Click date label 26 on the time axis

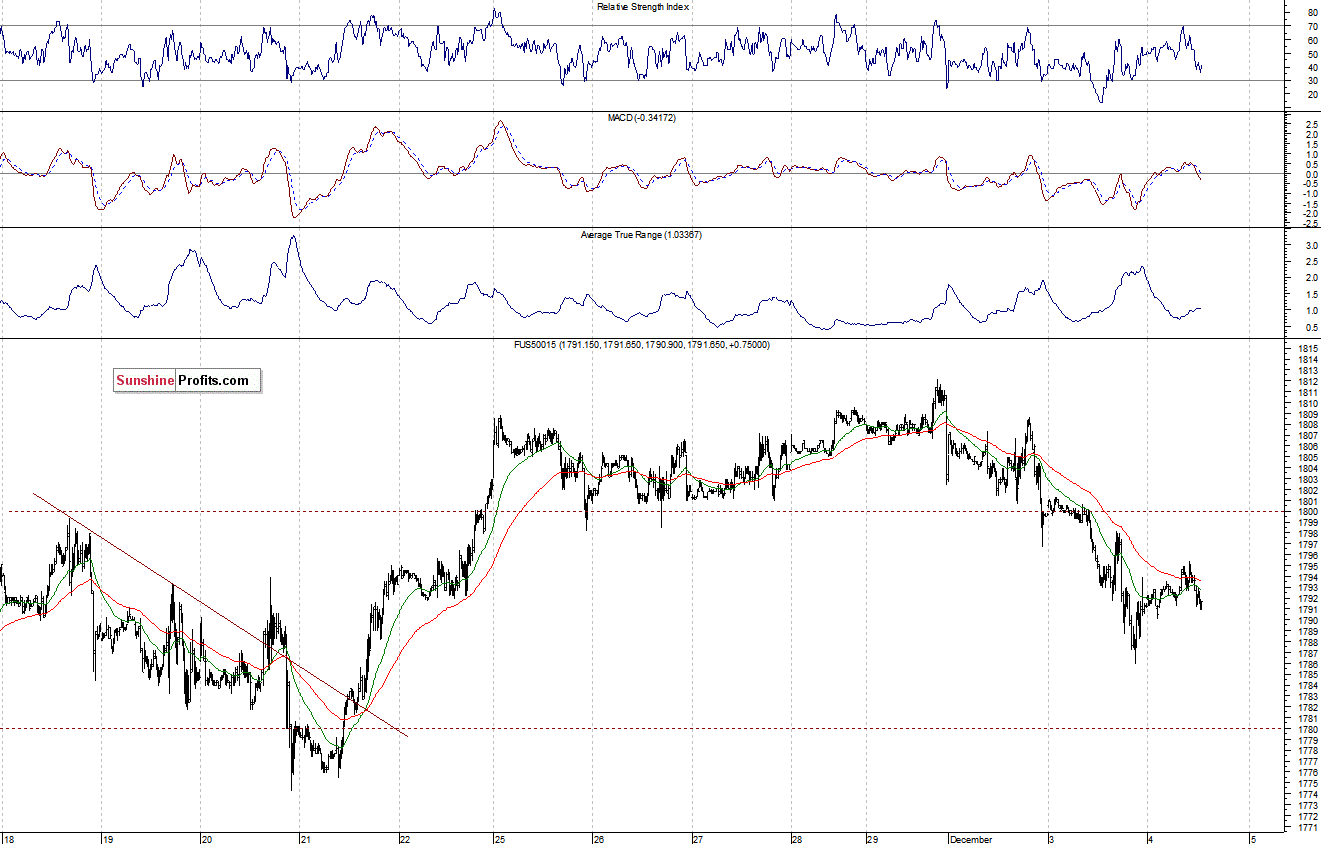pyautogui.click(x=598, y=838)
